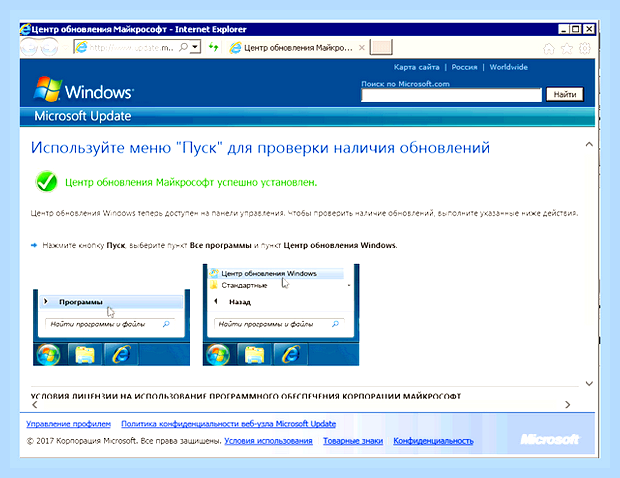Image resolution: width=620 pixels, height=478 pixels.
Task: Open the 'Россия' link
Action: (464, 67)
